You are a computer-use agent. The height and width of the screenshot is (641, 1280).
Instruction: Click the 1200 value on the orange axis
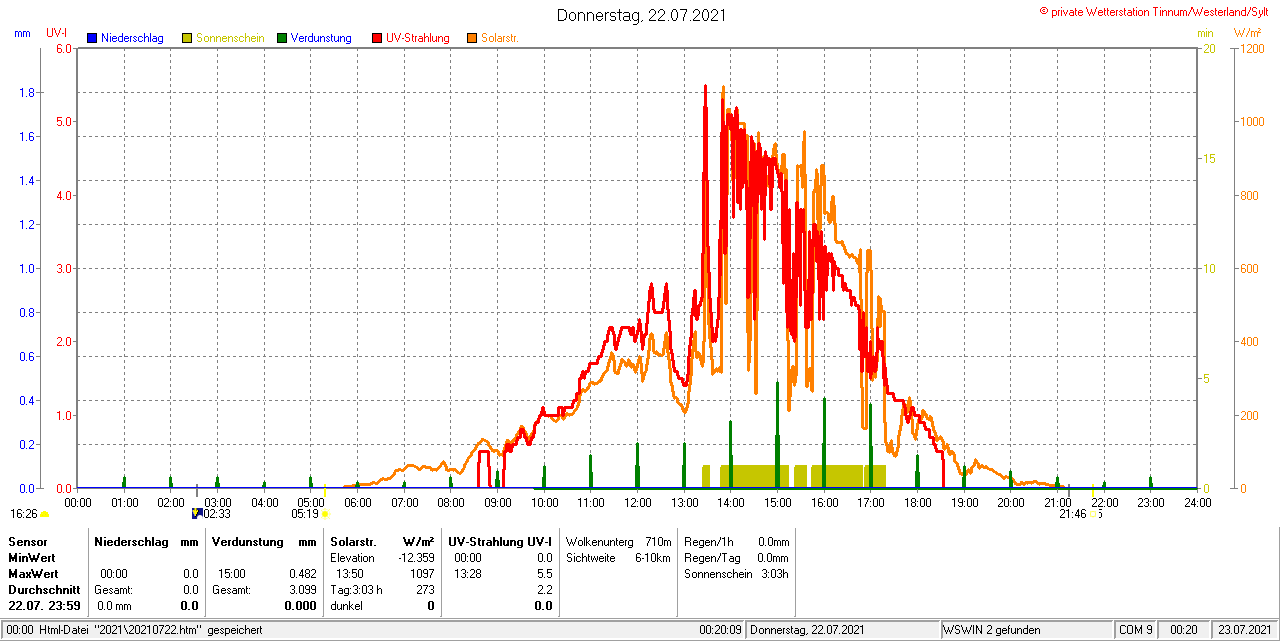click(1251, 49)
